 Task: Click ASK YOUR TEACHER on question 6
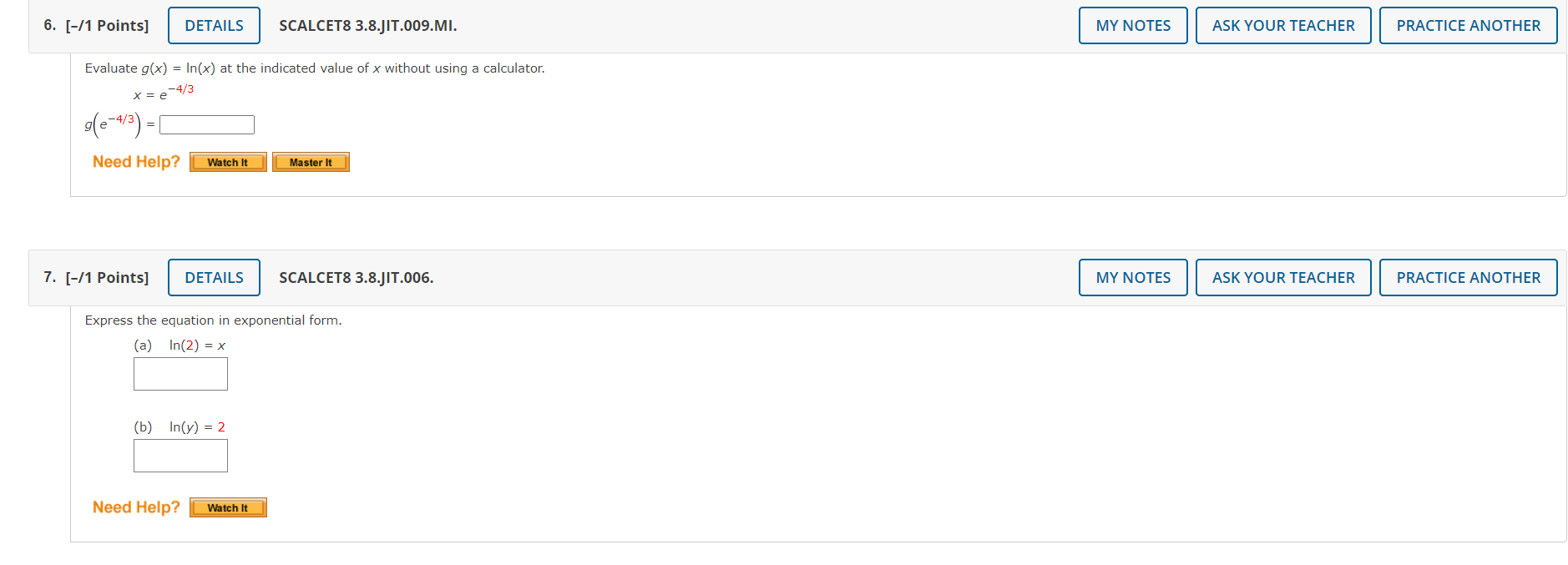coord(1283,25)
